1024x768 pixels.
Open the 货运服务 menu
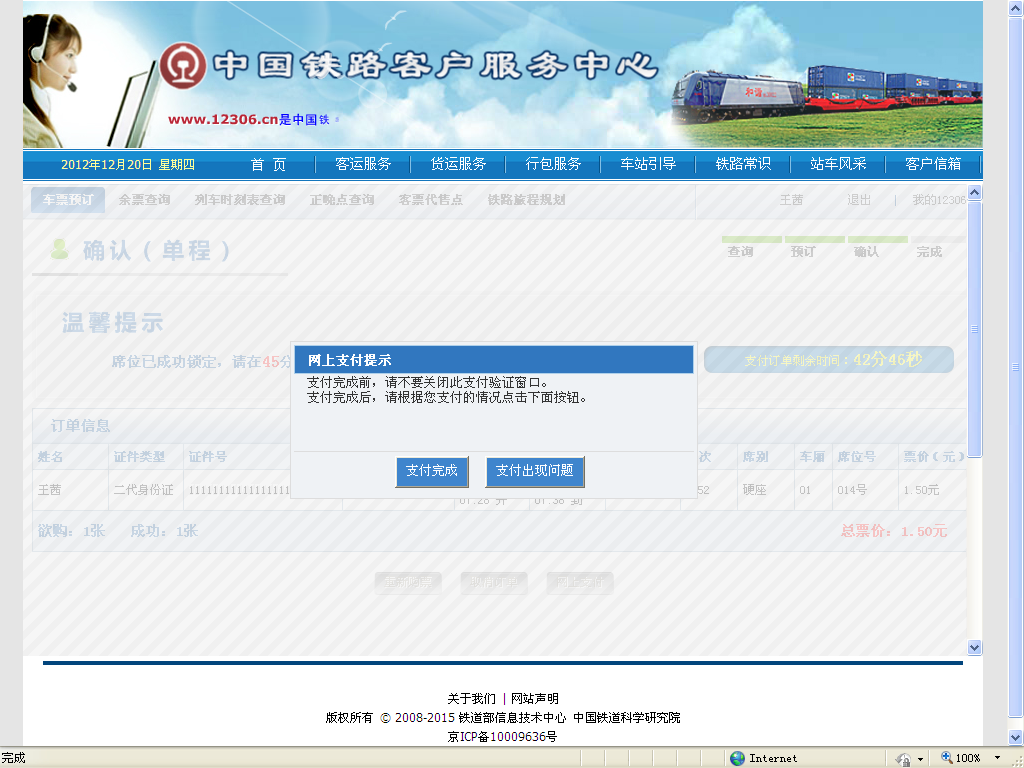pos(458,164)
